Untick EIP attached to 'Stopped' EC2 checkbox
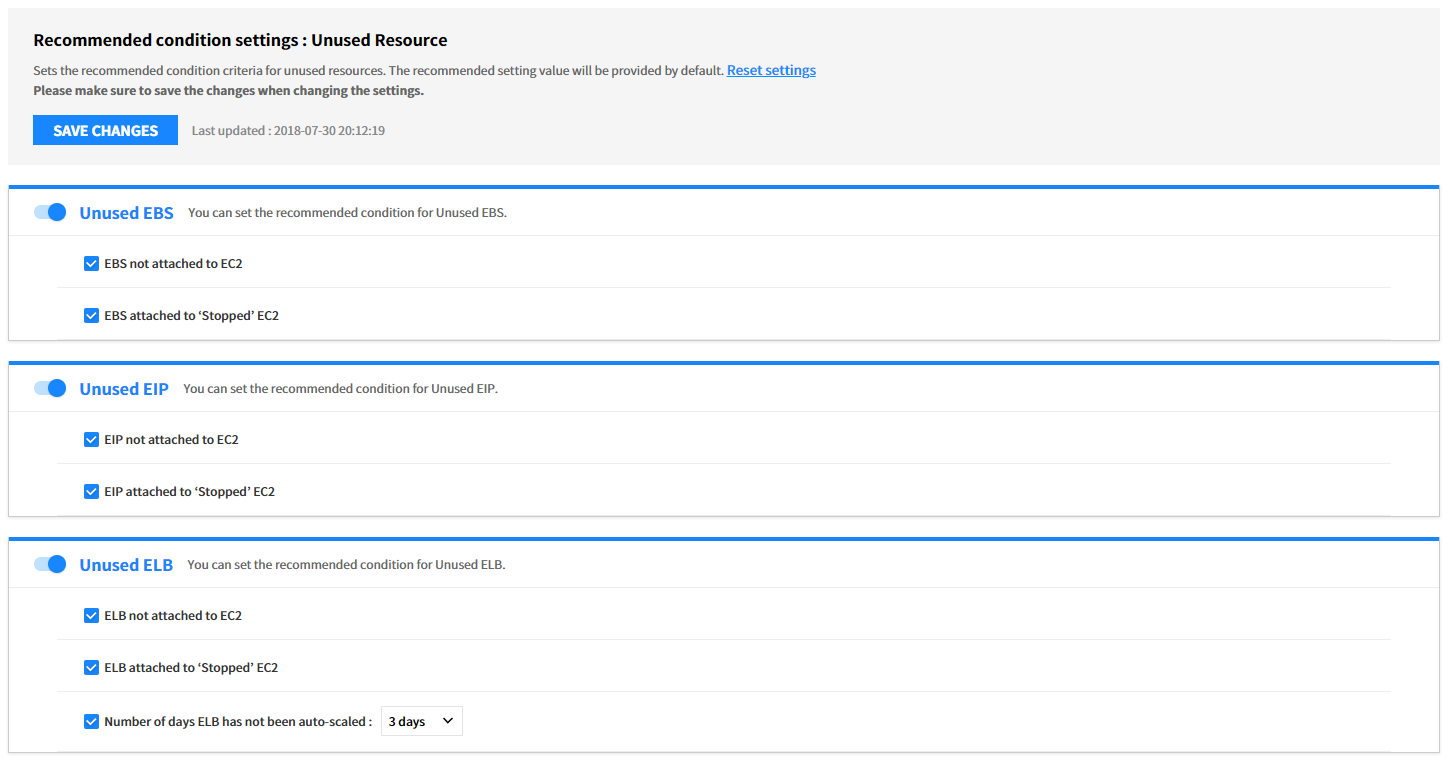This screenshot has width=1449, height=761. [91, 492]
